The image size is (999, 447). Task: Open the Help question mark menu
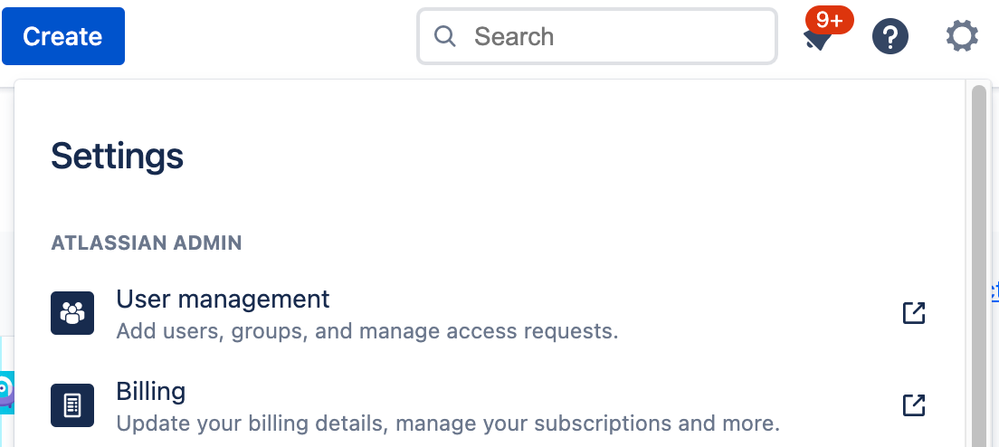click(x=890, y=36)
